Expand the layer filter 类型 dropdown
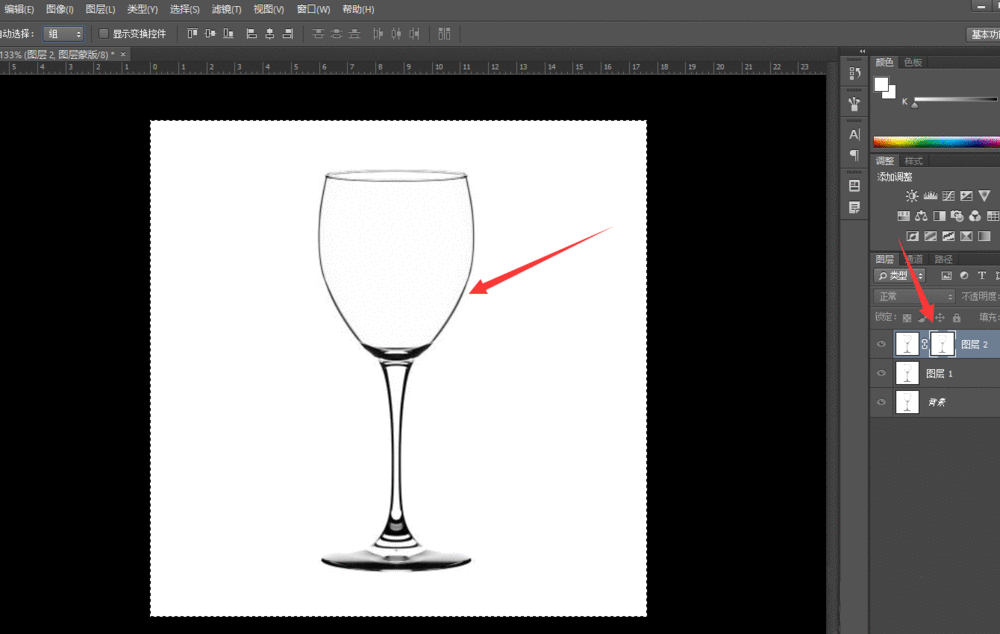1000x634 pixels. click(x=899, y=275)
